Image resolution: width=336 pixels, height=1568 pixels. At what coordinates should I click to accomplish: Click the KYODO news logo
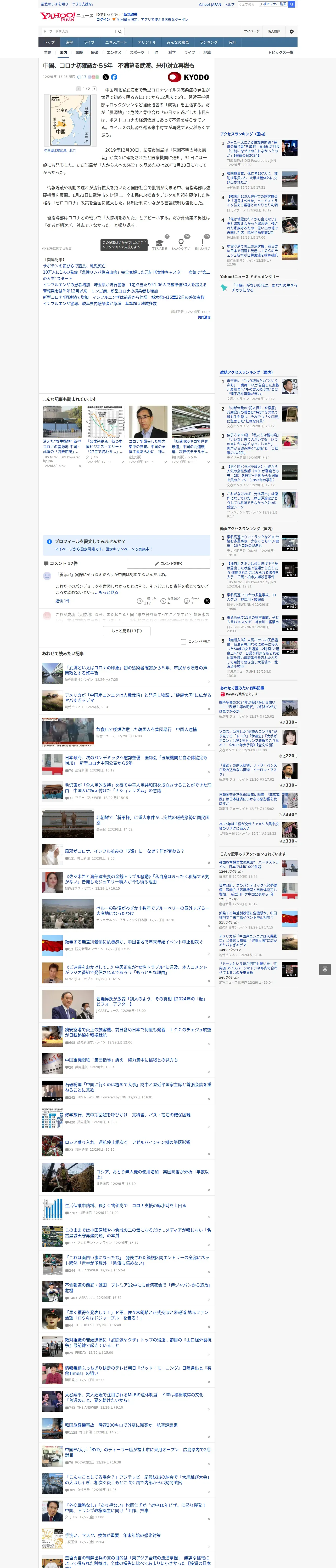pyautogui.click(x=188, y=77)
